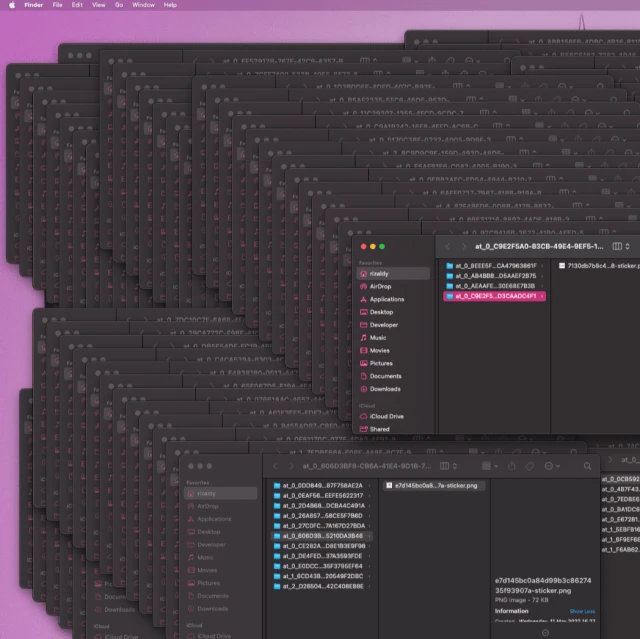Select folder at_0_CE262A…D8E1B3E9F98
Screen dimensions: 640x639
[325, 546]
